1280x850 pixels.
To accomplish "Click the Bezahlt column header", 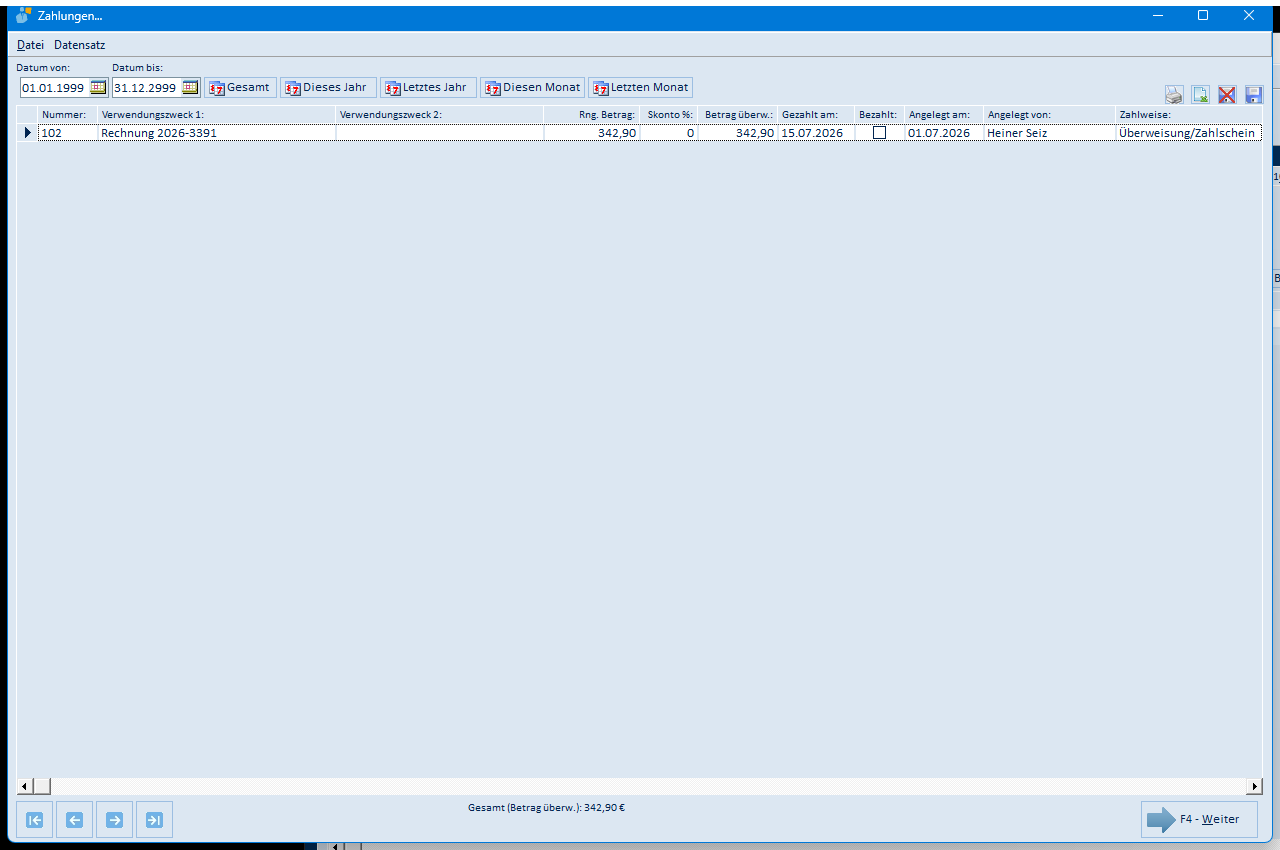I will pos(880,115).
